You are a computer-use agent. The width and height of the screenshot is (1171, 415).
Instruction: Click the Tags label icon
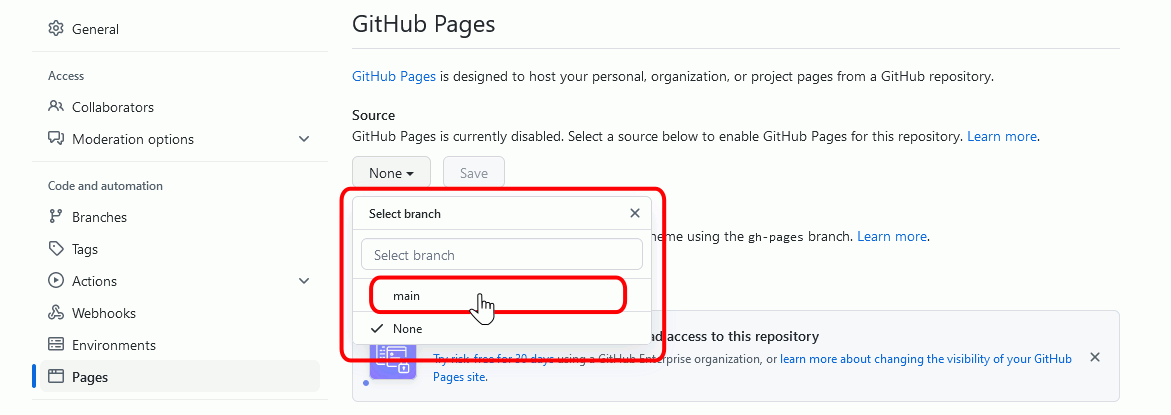pos(55,249)
